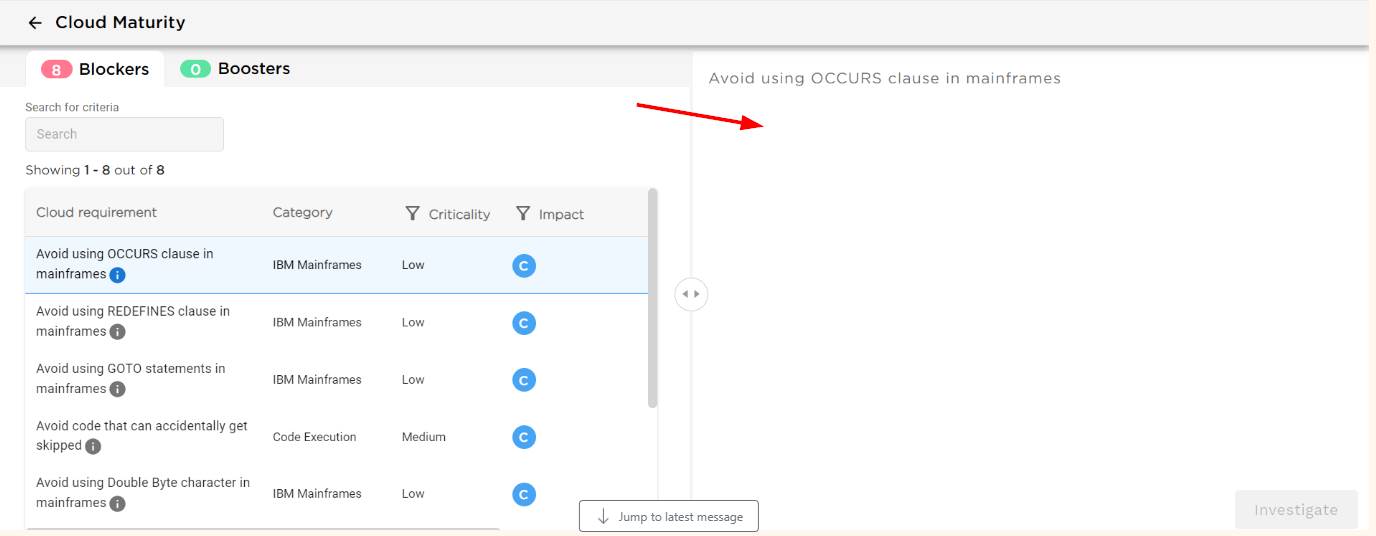Image resolution: width=1376 pixels, height=536 pixels.
Task: Click the back arrow next to Cloud Maturity
Action: [x=35, y=23]
